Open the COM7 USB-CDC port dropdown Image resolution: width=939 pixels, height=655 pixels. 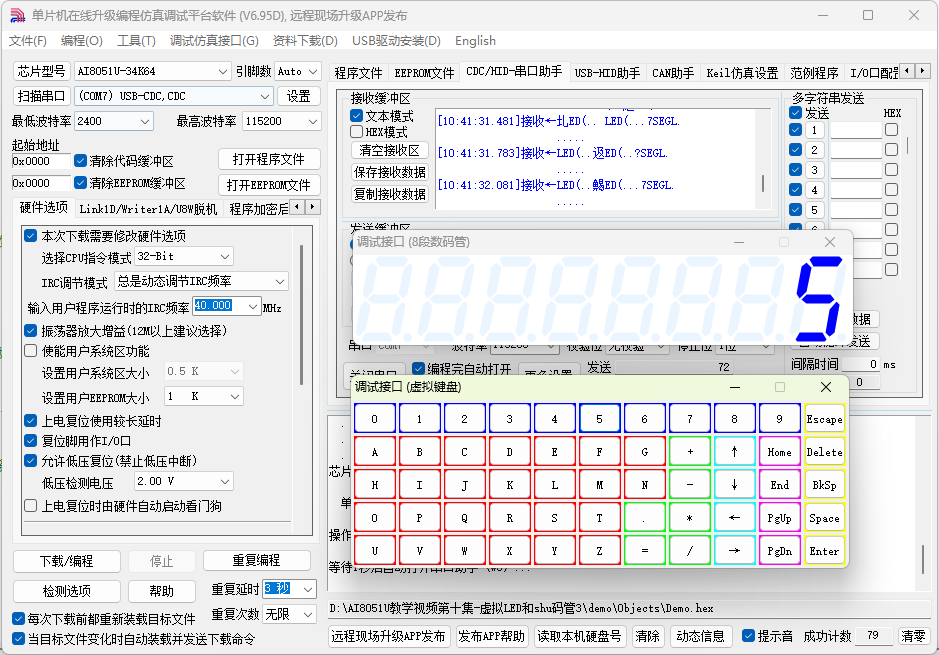(x=174, y=96)
